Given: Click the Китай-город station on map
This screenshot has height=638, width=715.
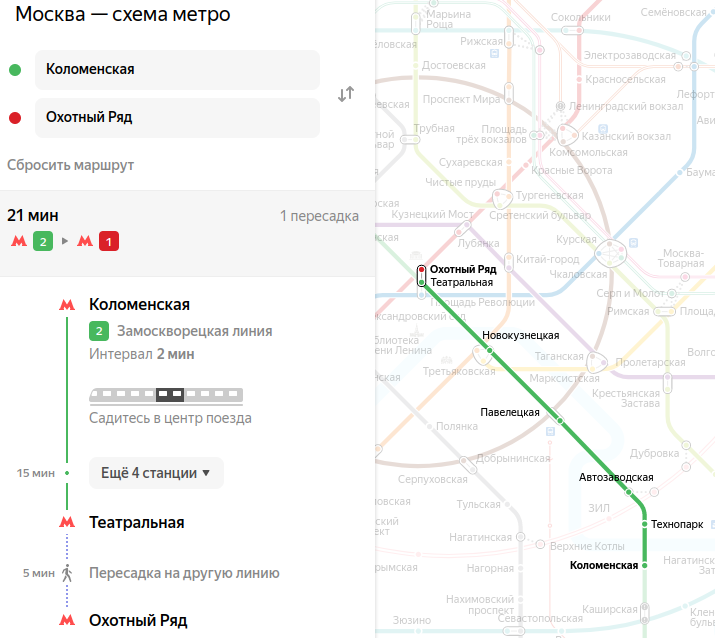Looking at the screenshot, I should pyautogui.click(x=547, y=259).
